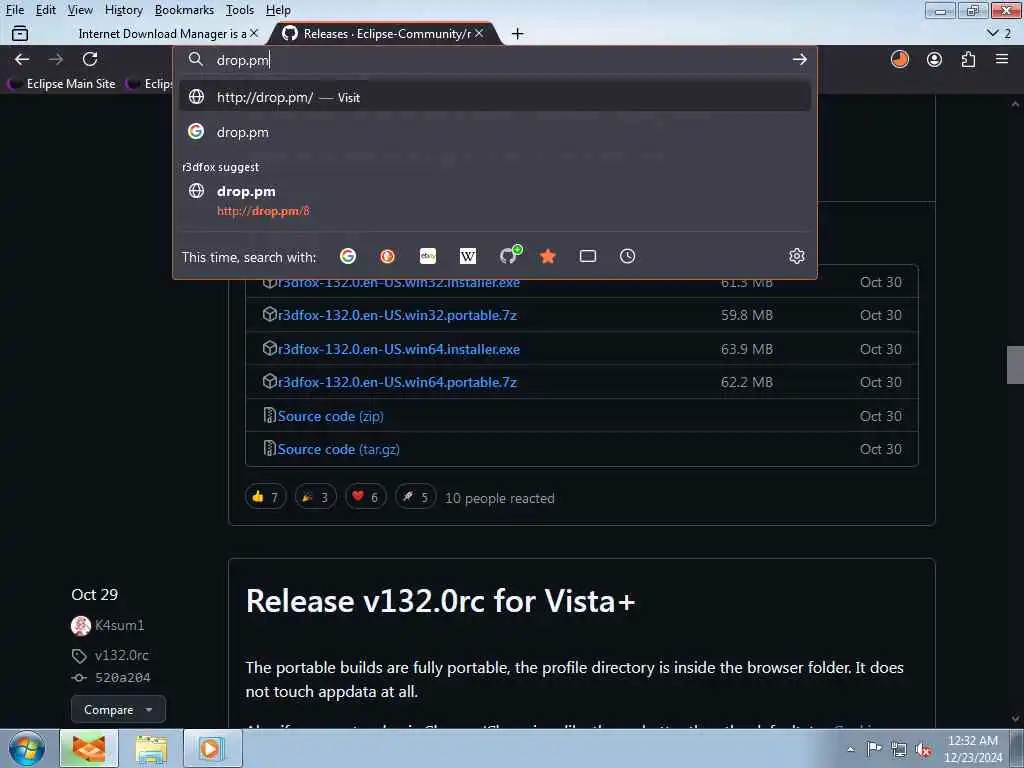Open the Extensions puzzle icon
1024x768 pixels.
tap(968, 59)
